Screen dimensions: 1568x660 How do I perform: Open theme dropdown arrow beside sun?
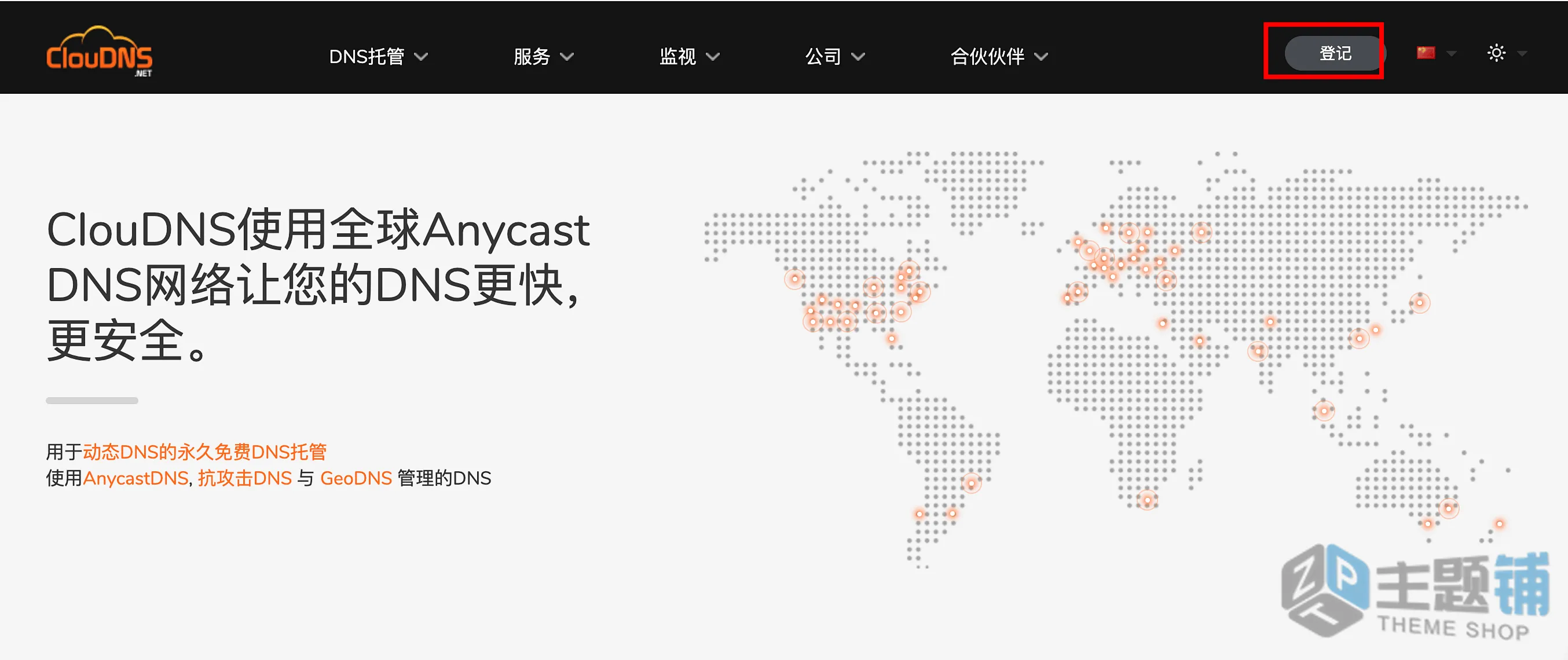coord(1522,54)
